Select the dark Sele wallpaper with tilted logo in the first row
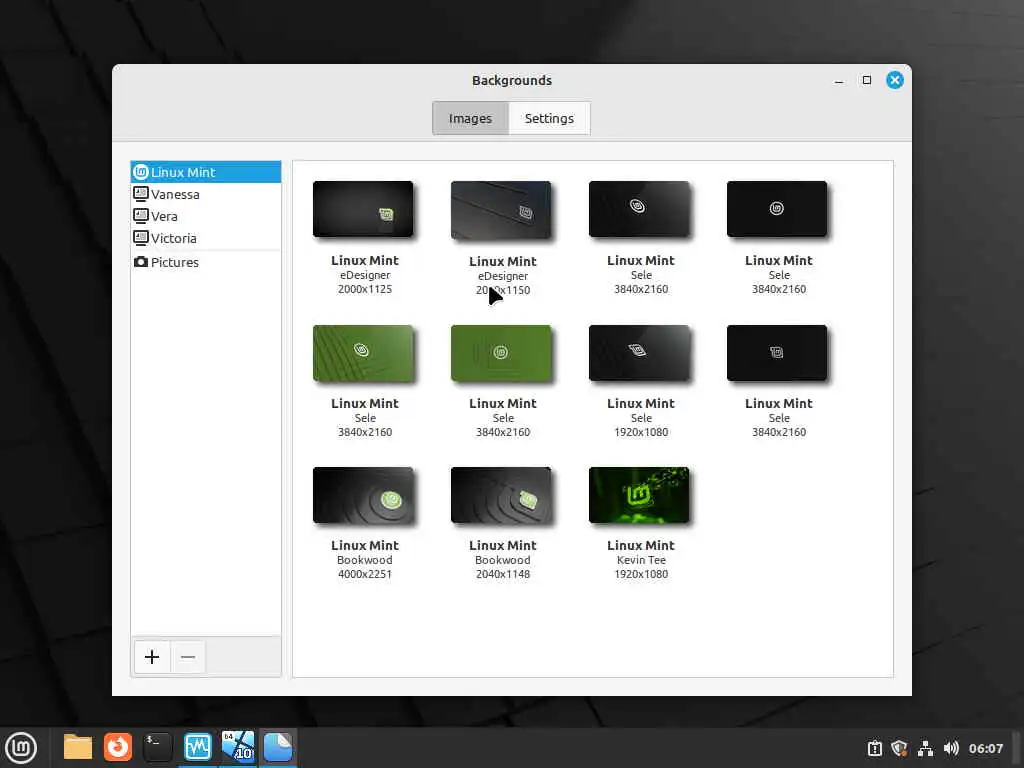 point(639,209)
